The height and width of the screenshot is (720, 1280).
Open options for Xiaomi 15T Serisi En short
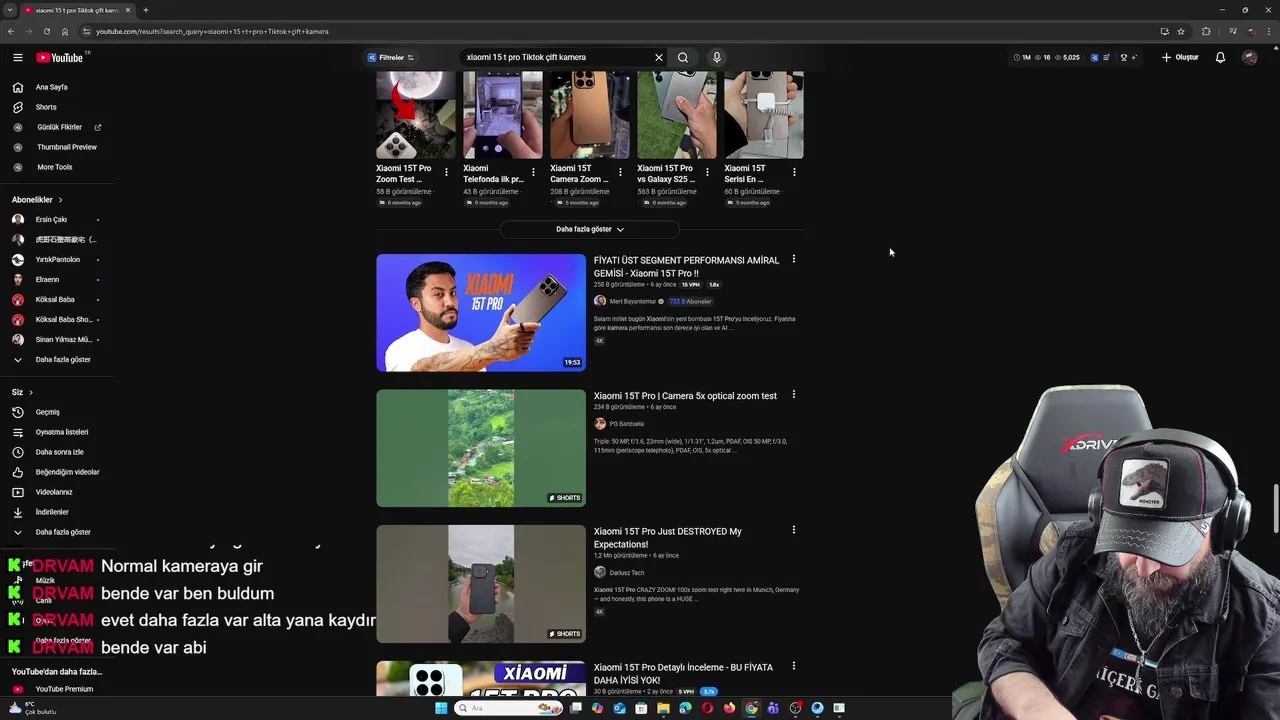(794, 172)
